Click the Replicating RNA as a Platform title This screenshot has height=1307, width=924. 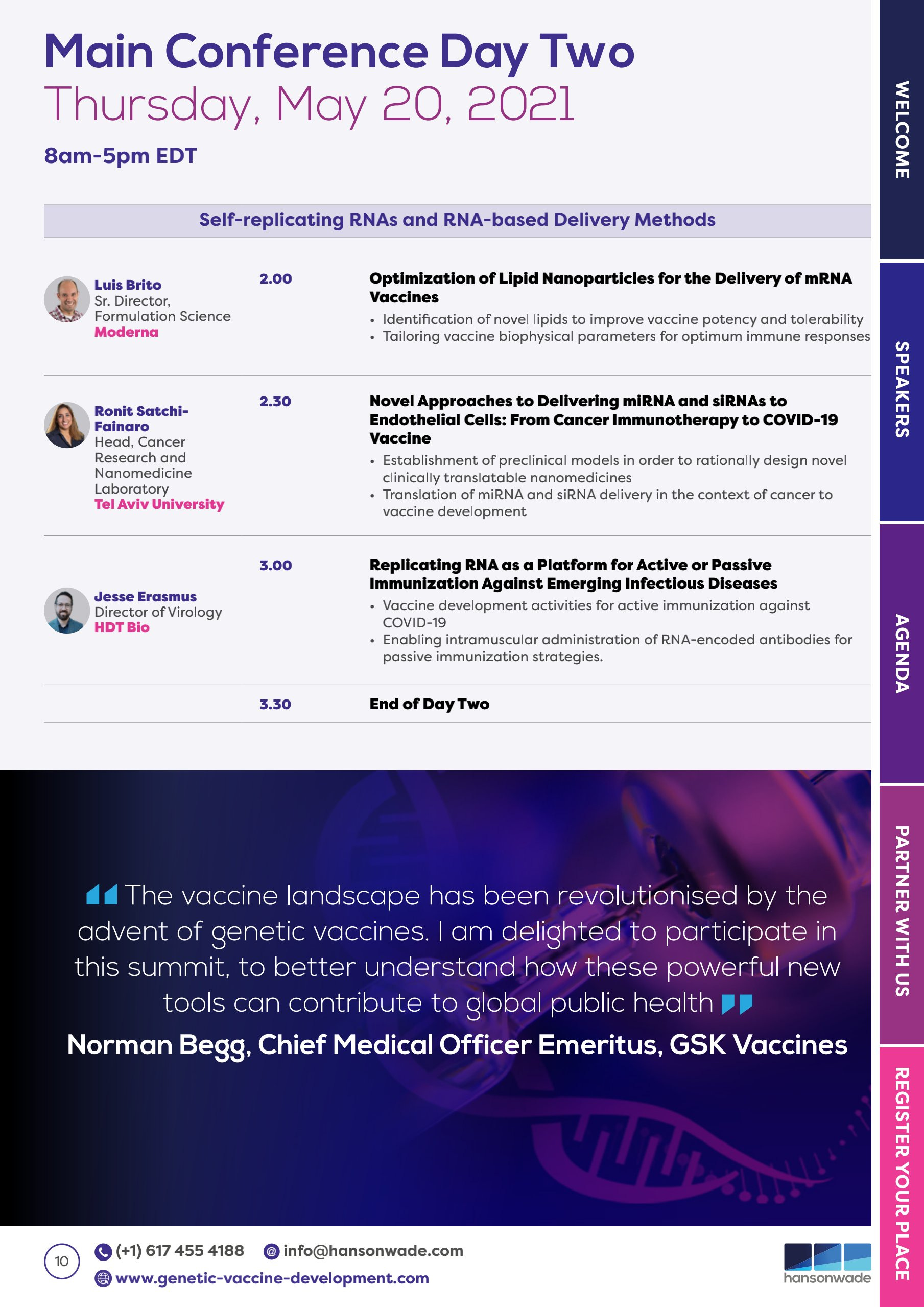[x=574, y=574]
